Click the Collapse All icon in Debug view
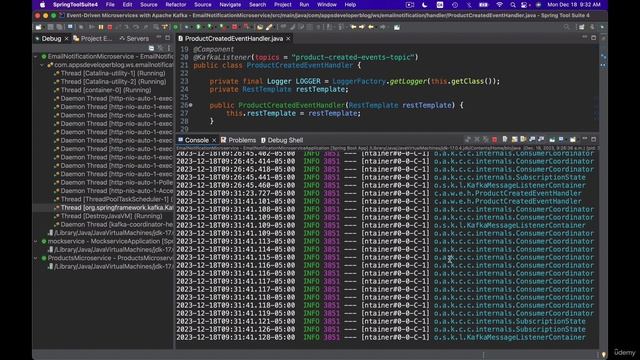 tap(151, 48)
